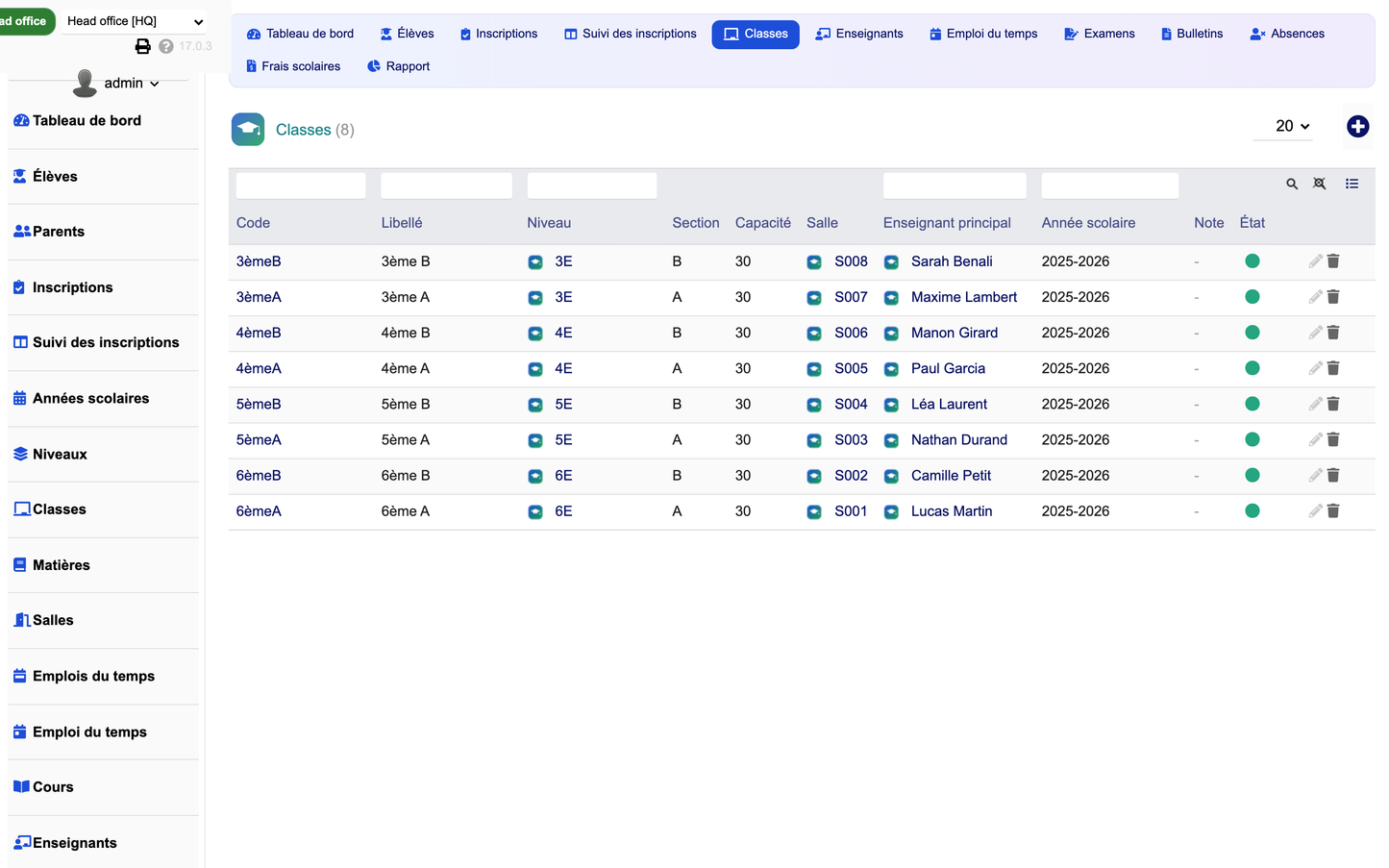Open the column selector list icon
The height and width of the screenshot is (868, 1389).
(1352, 184)
